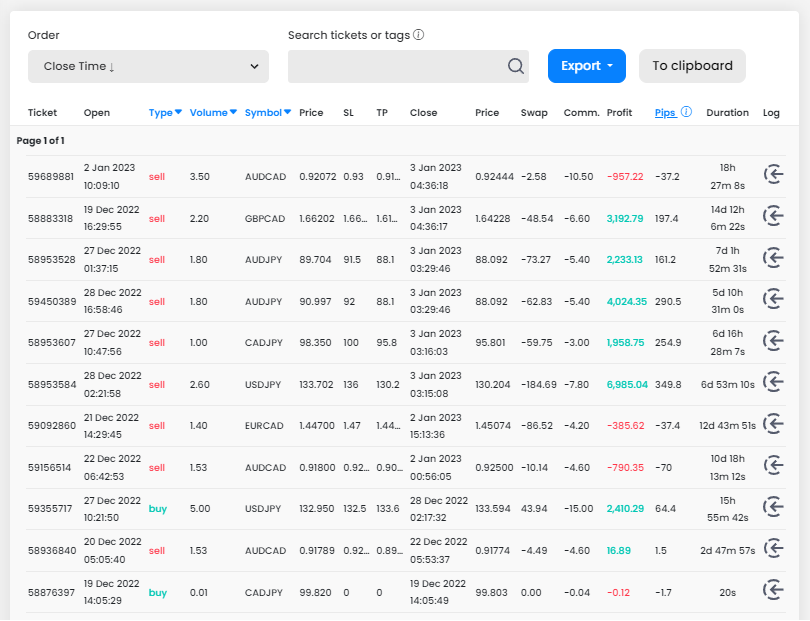
Task: Open log icon for ticket 59355717
Action: [772, 508]
